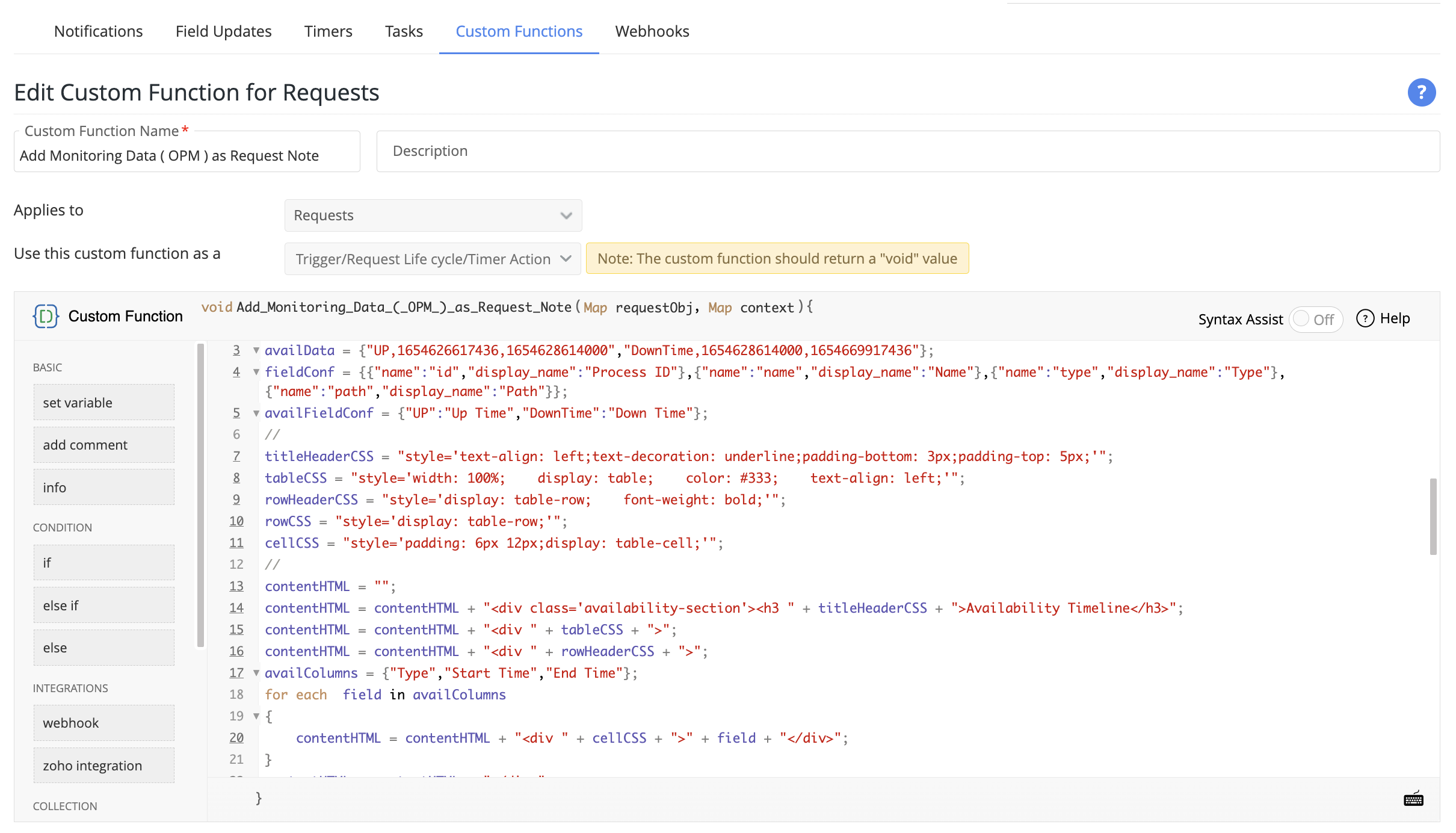The image size is (1456, 833).
Task: Collapse the code fold on availData line
Action: tap(256, 350)
